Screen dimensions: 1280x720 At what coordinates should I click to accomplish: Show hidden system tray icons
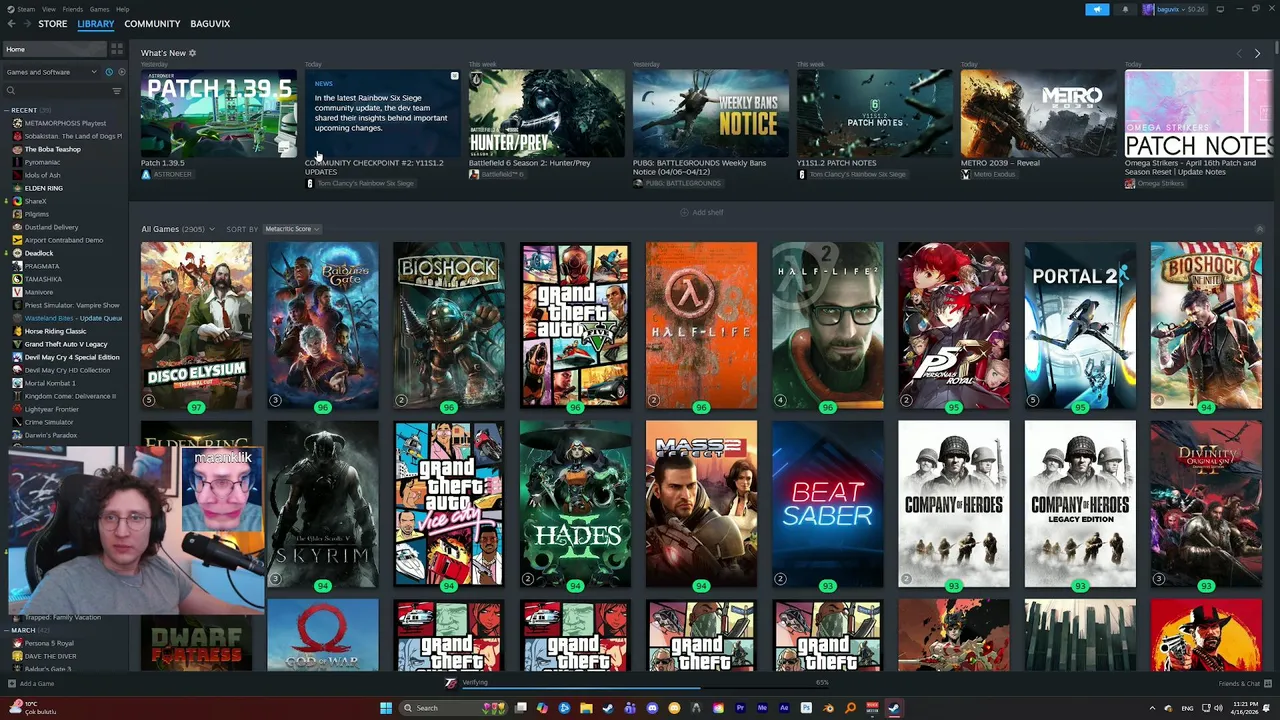pos(1152,708)
